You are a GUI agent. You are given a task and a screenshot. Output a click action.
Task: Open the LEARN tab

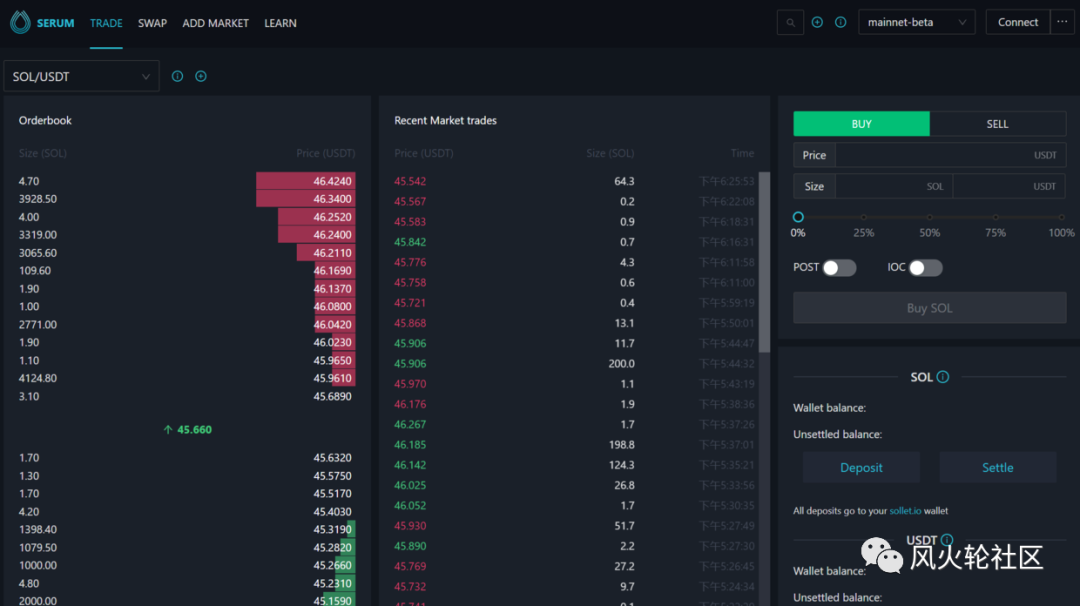coord(280,23)
